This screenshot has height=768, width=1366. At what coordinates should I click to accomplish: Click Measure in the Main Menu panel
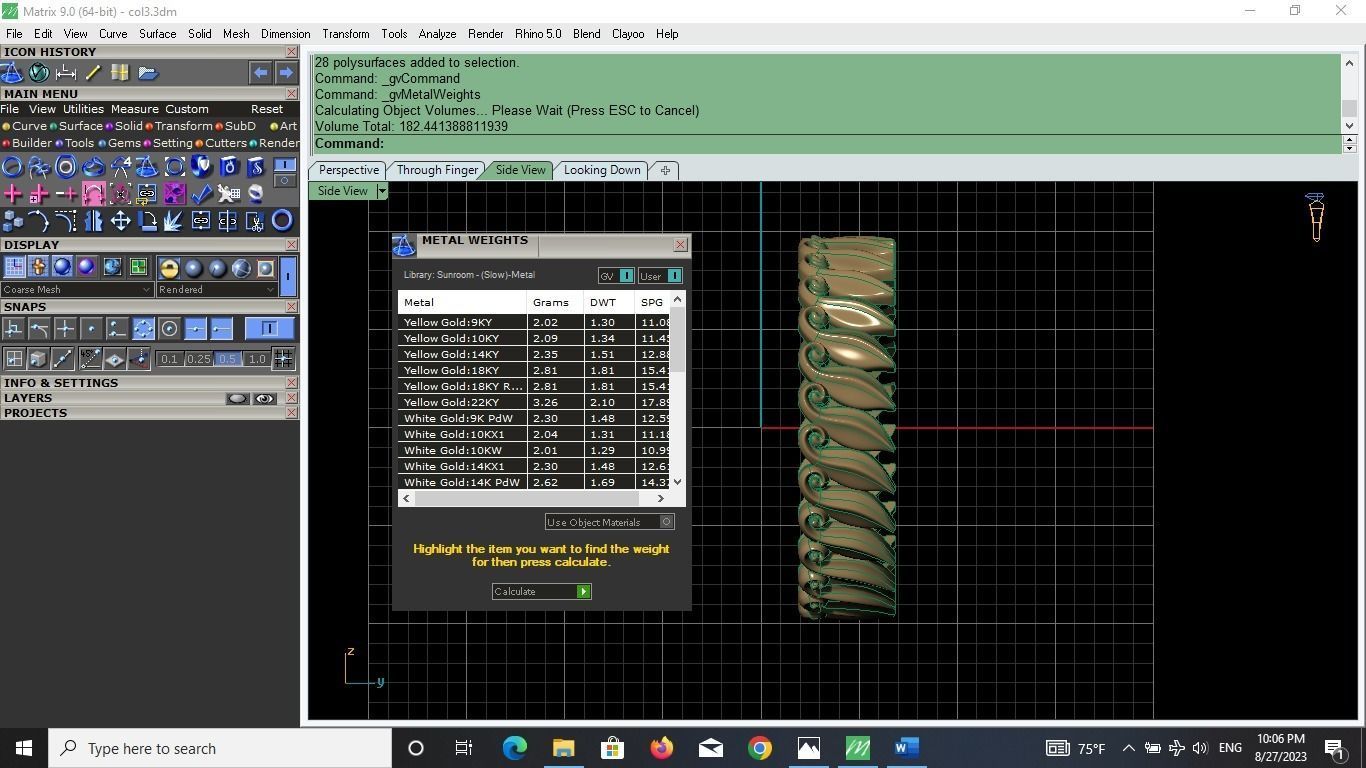point(134,109)
